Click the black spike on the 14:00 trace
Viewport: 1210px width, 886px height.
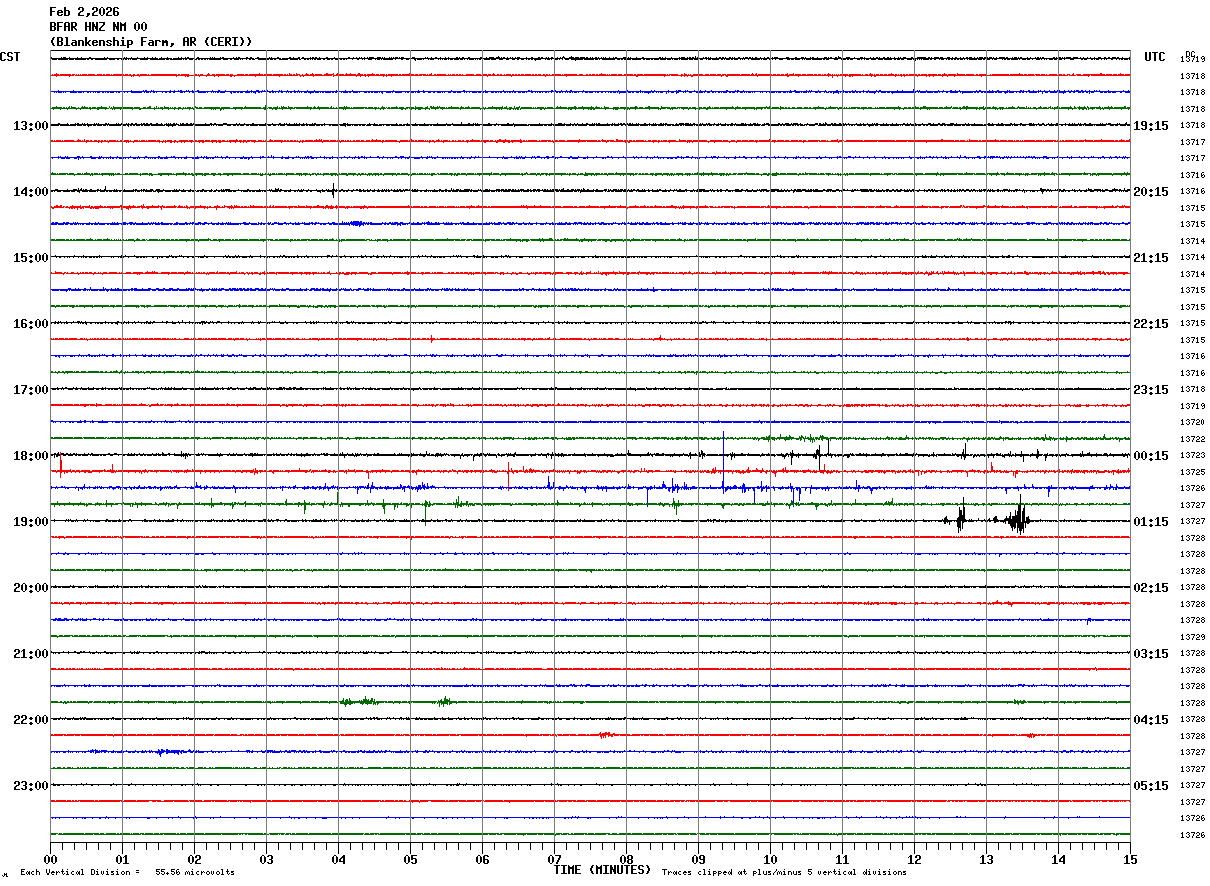[x=333, y=189]
